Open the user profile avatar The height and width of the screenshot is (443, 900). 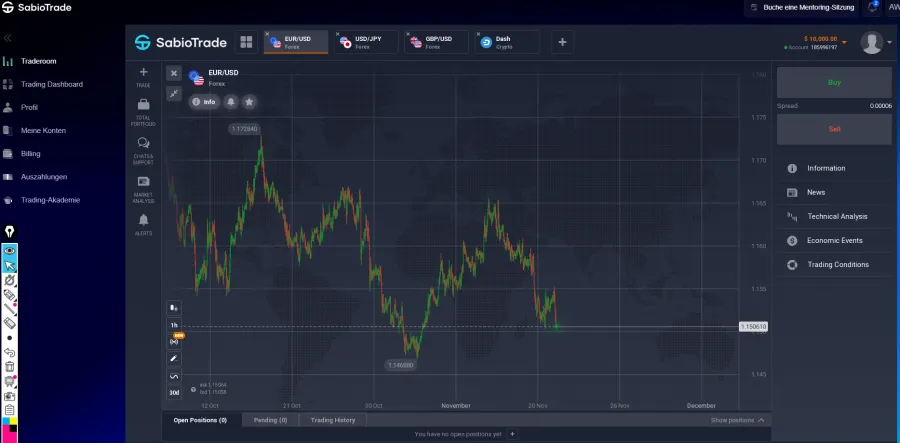[x=872, y=43]
